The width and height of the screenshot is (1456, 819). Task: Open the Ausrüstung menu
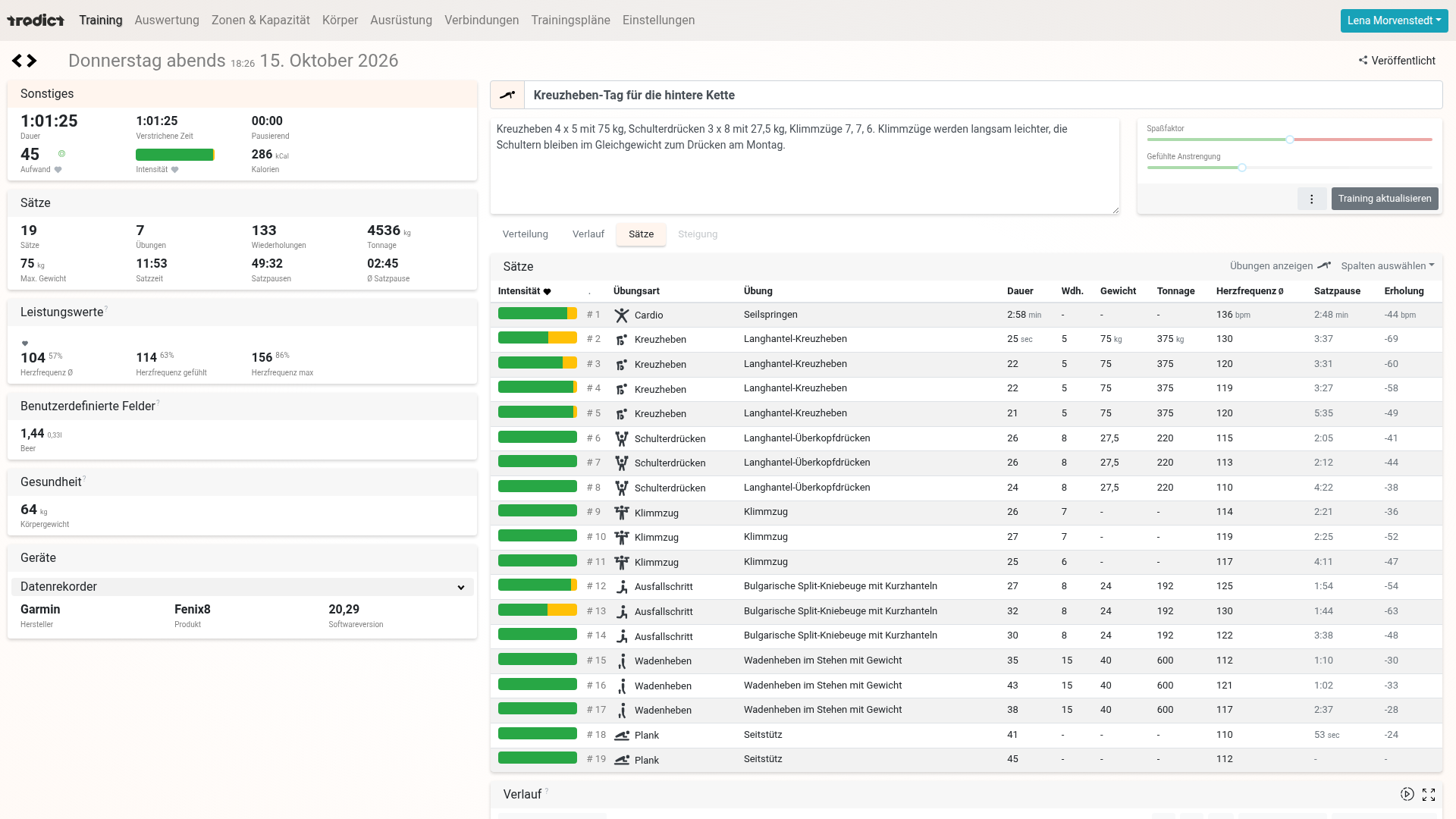point(401,20)
